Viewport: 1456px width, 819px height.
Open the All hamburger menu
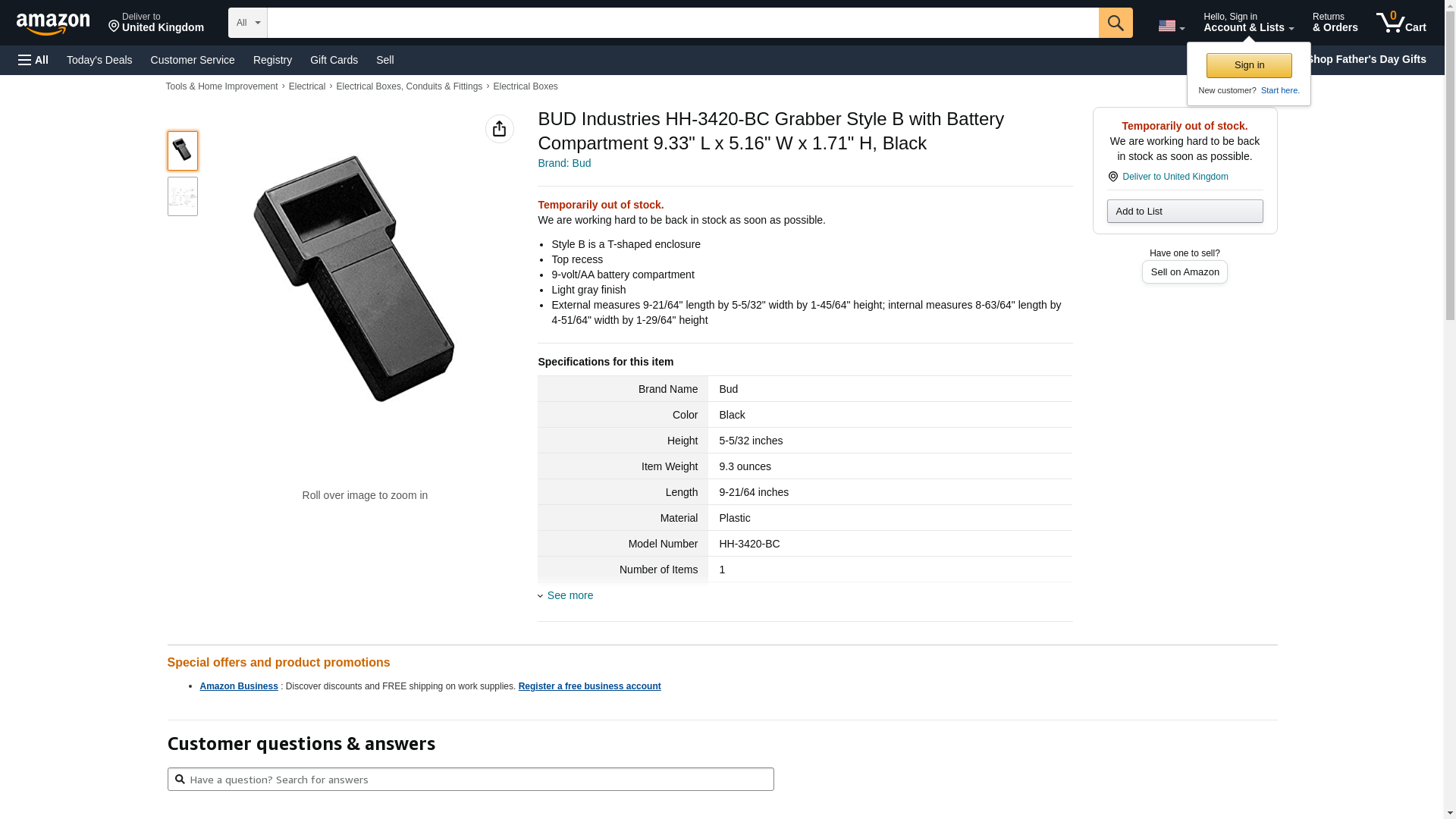click(33, 60)
